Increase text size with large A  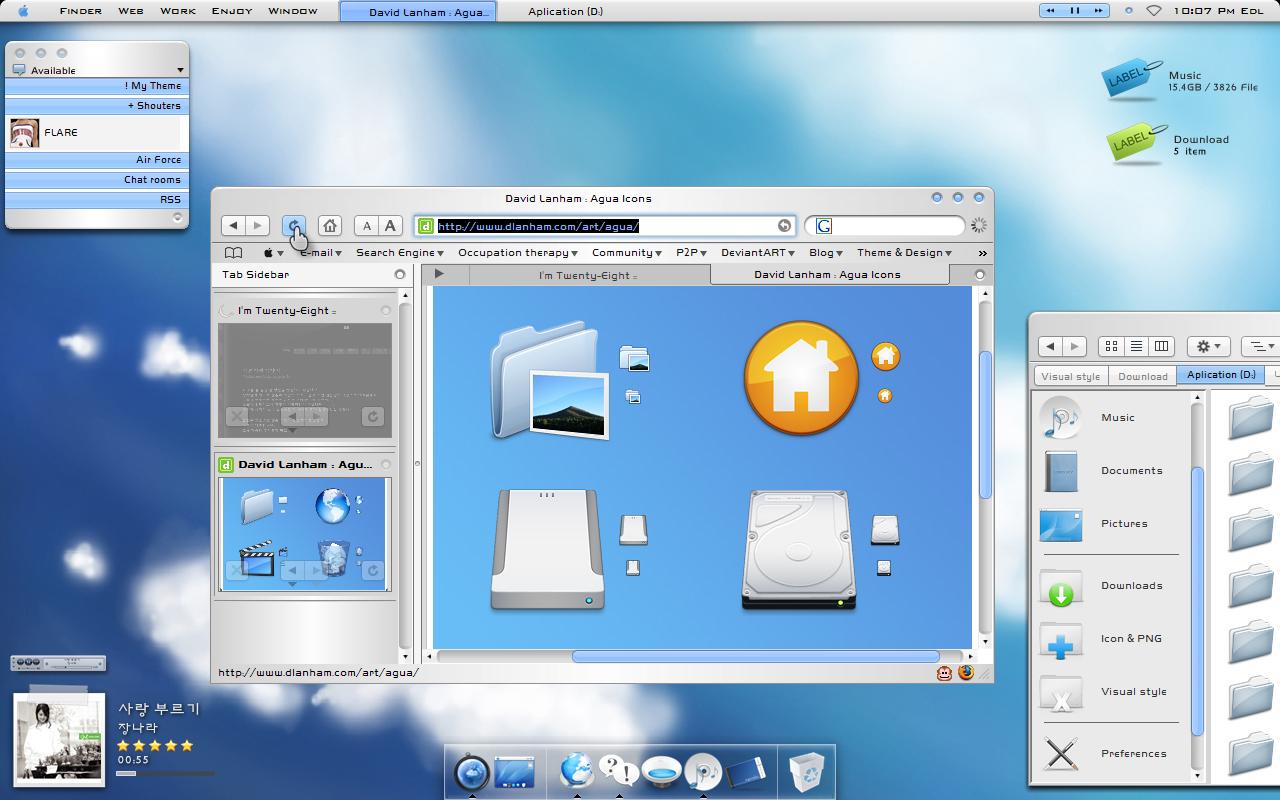click(x=391, y=226)
